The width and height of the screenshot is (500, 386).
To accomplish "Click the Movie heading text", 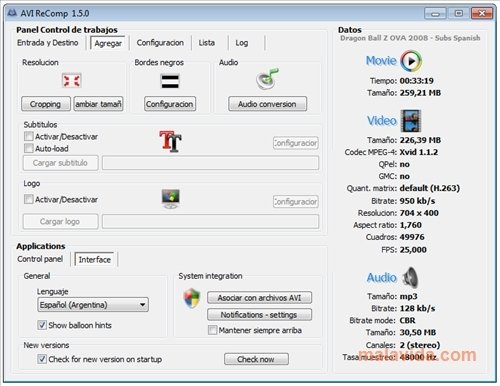I will point(381,61).
